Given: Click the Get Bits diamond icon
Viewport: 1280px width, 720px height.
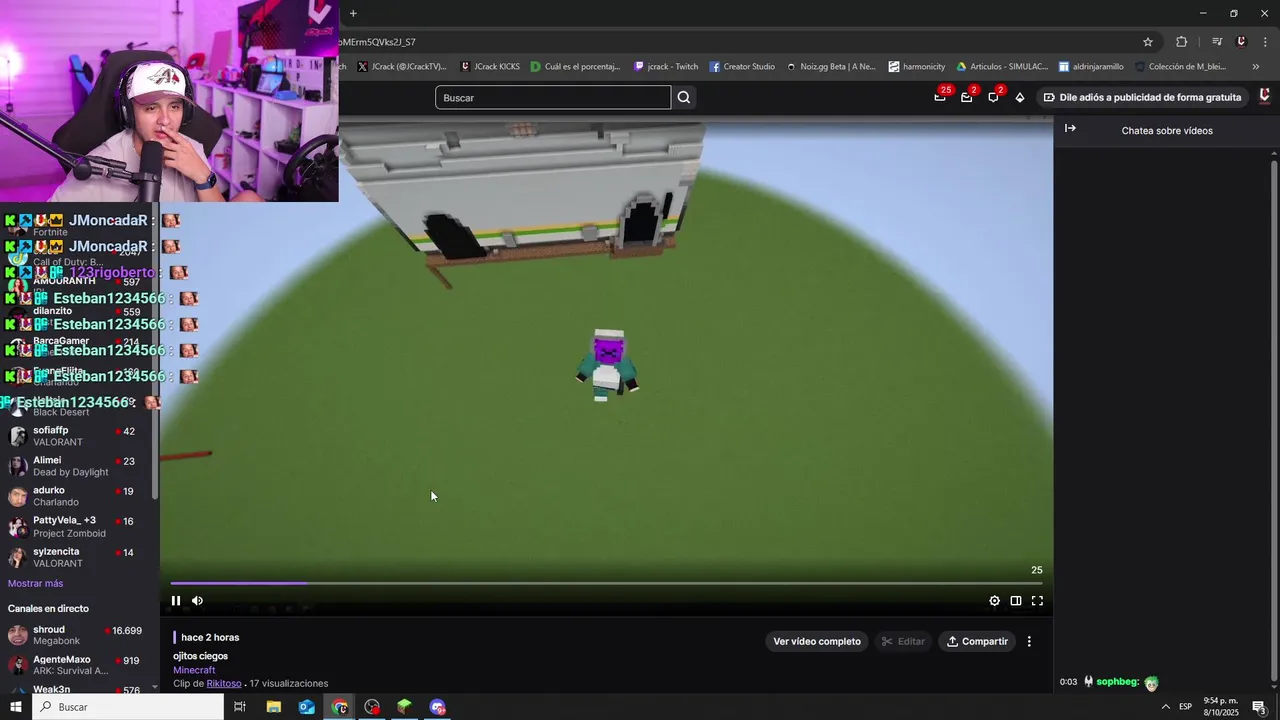Looking at the screenshot, I should pyautogui.click(x=1020, y=97).
